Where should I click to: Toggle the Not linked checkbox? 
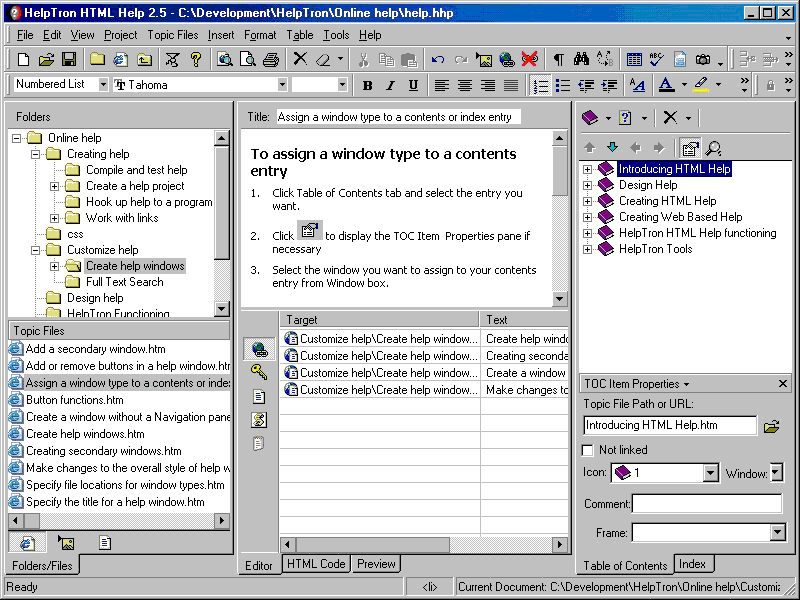pos(588,450)
